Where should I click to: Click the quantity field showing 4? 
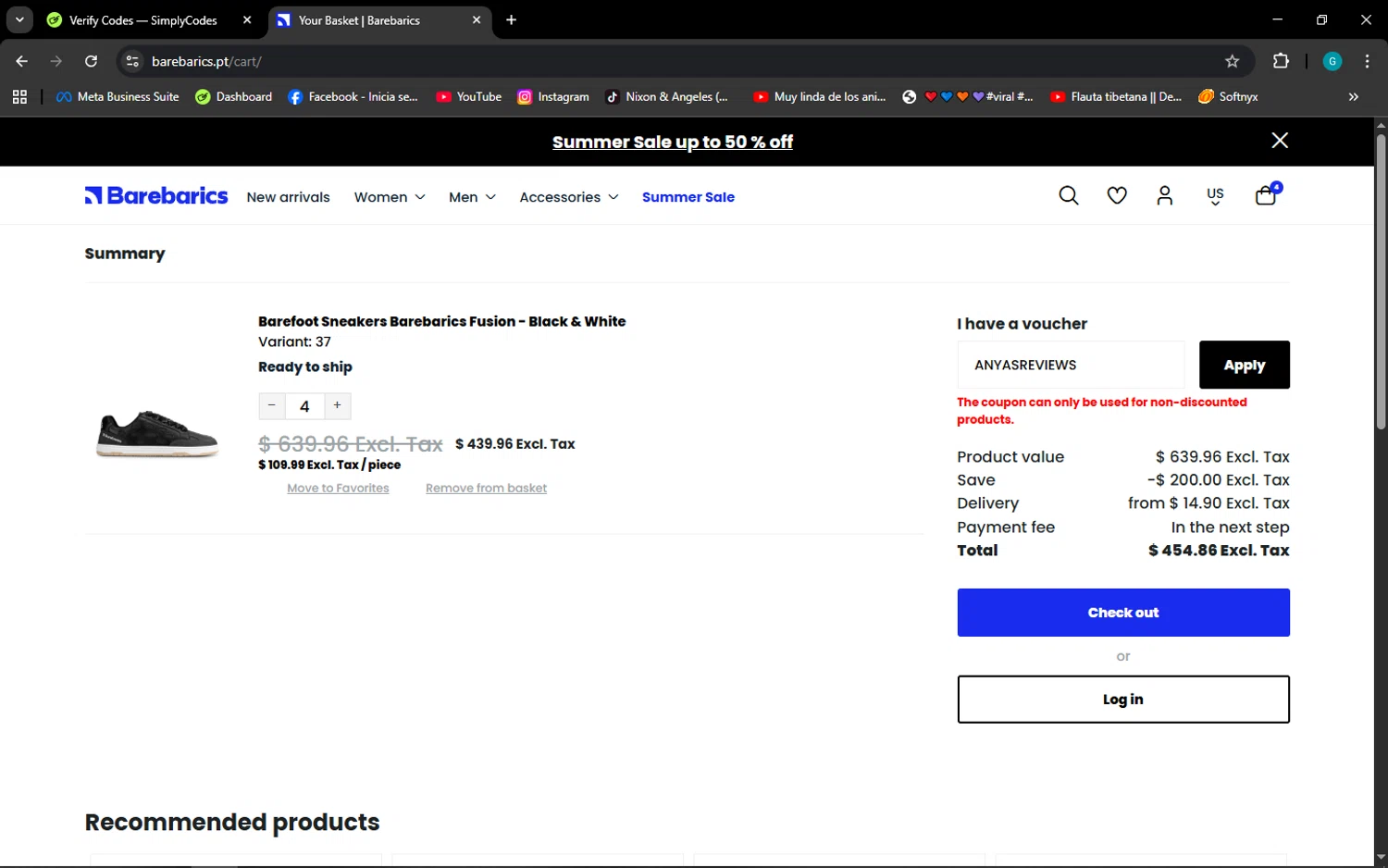click(304, 406)
